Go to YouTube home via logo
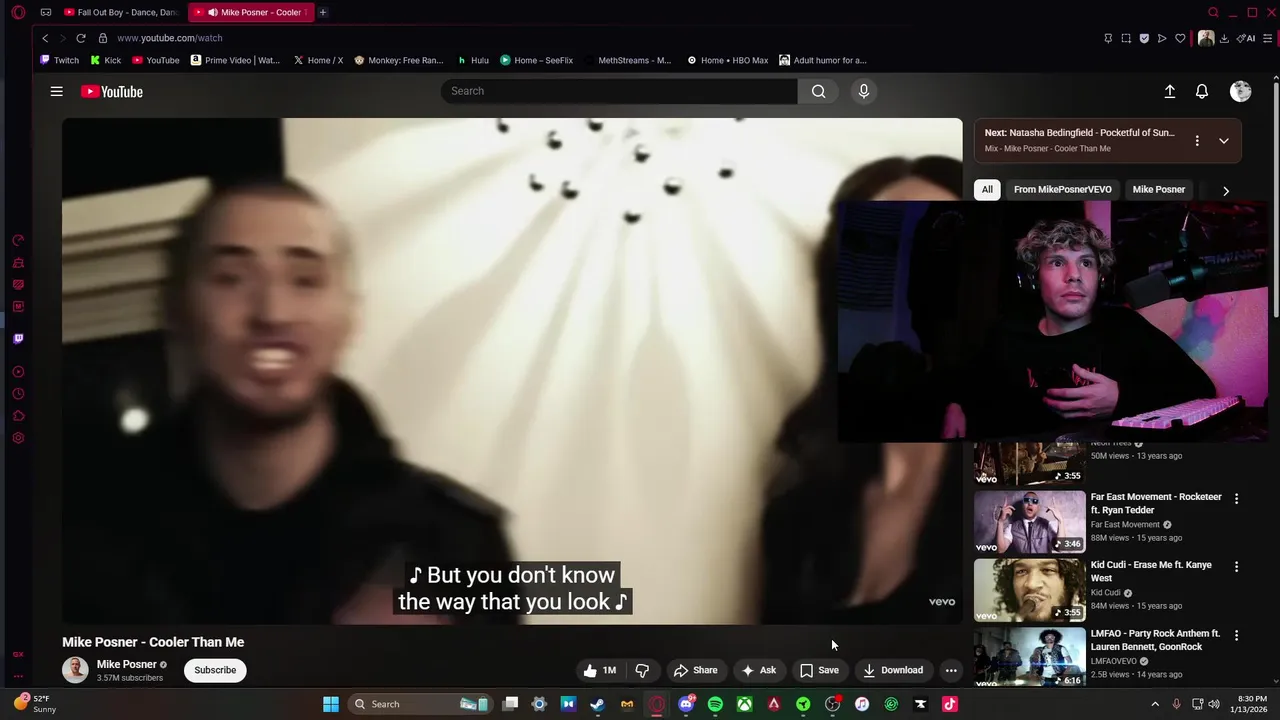This screenshot has width=1280, height=720. coord(112,92)
